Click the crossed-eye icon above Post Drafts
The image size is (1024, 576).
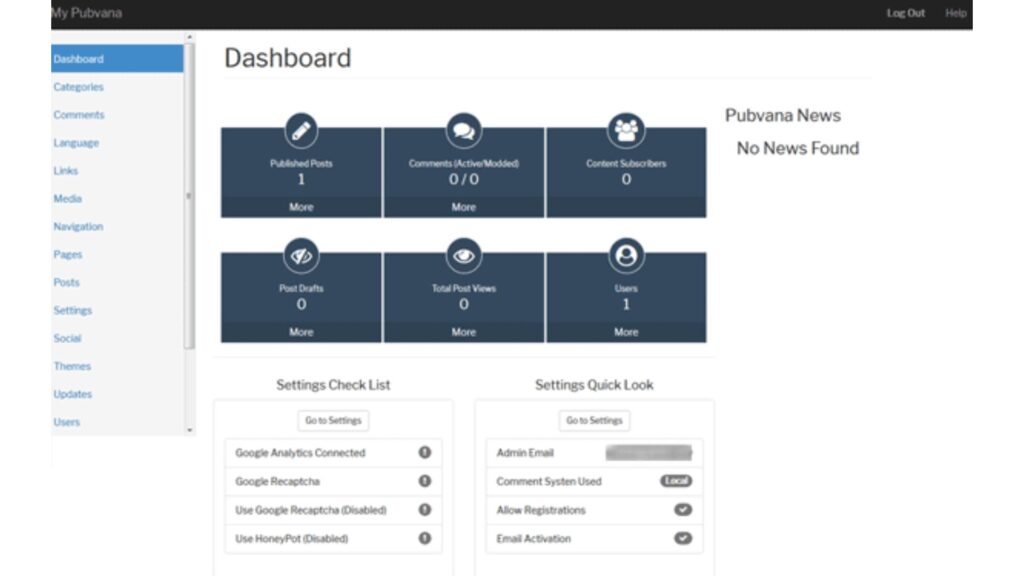[301, 255]
